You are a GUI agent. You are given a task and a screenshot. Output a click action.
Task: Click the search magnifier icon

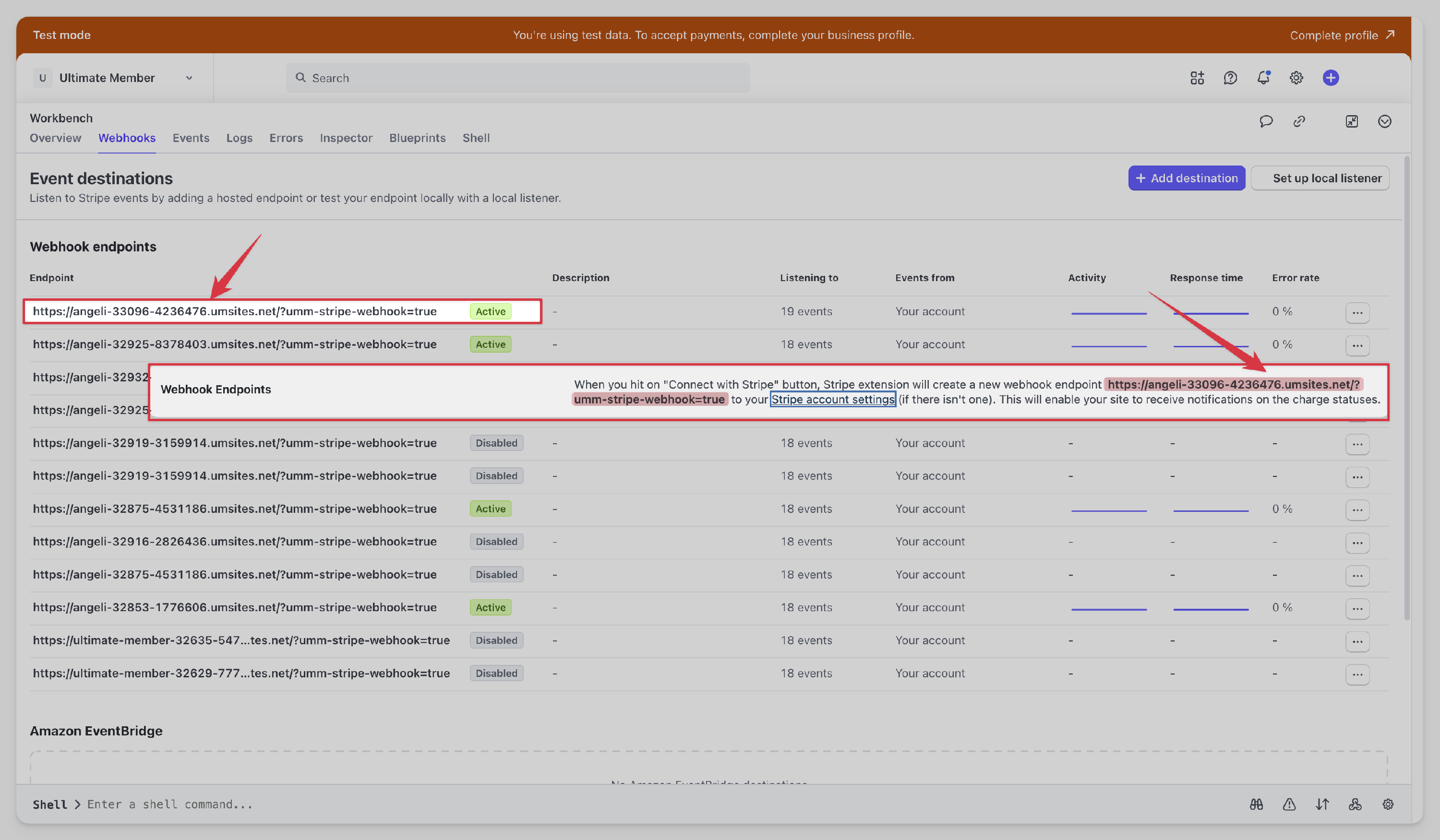(x=300, y=77)
